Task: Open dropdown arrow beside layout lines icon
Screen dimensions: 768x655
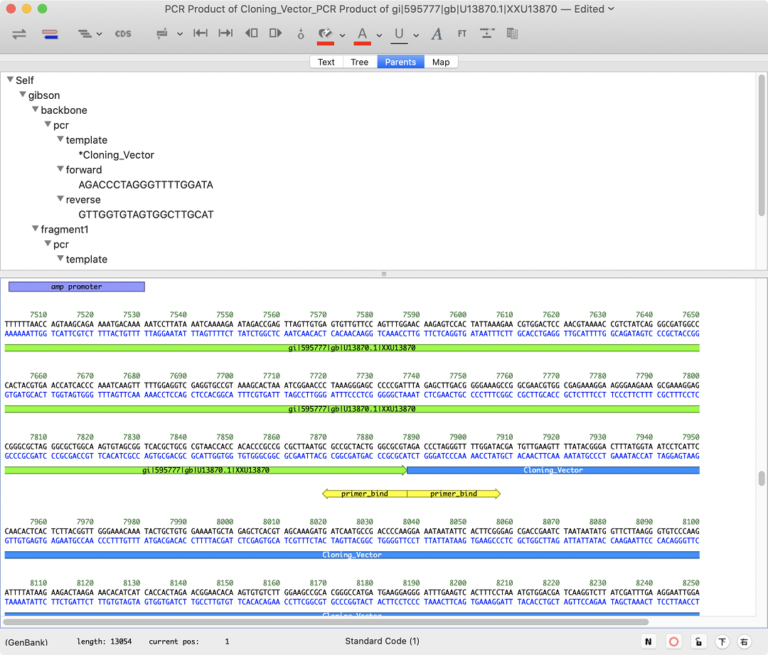Action: pos(99,34)
